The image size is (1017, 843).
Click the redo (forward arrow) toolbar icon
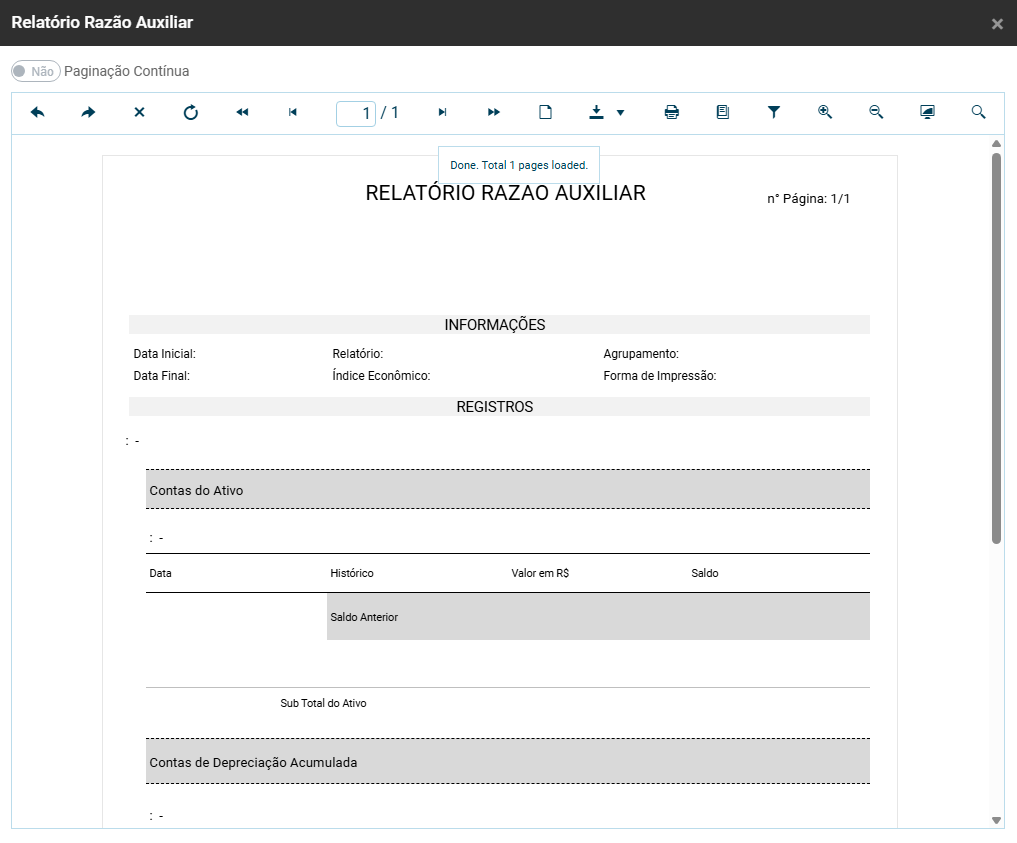tap(89, 113)
